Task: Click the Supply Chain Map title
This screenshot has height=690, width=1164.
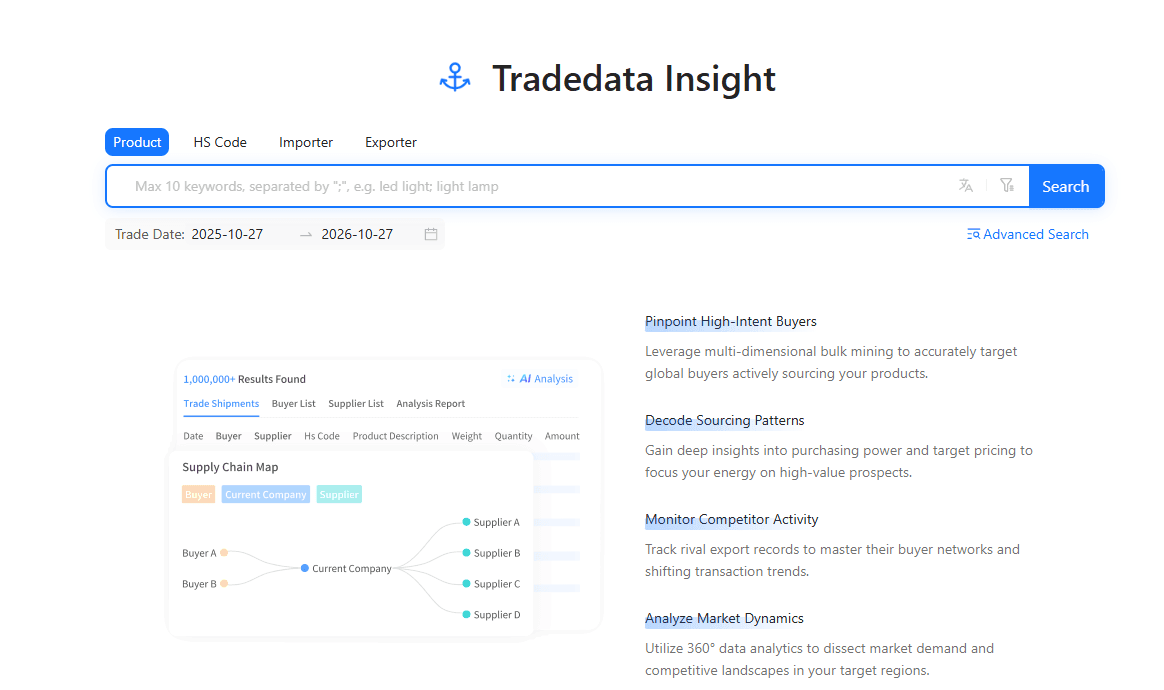Action: coord(230,467)
